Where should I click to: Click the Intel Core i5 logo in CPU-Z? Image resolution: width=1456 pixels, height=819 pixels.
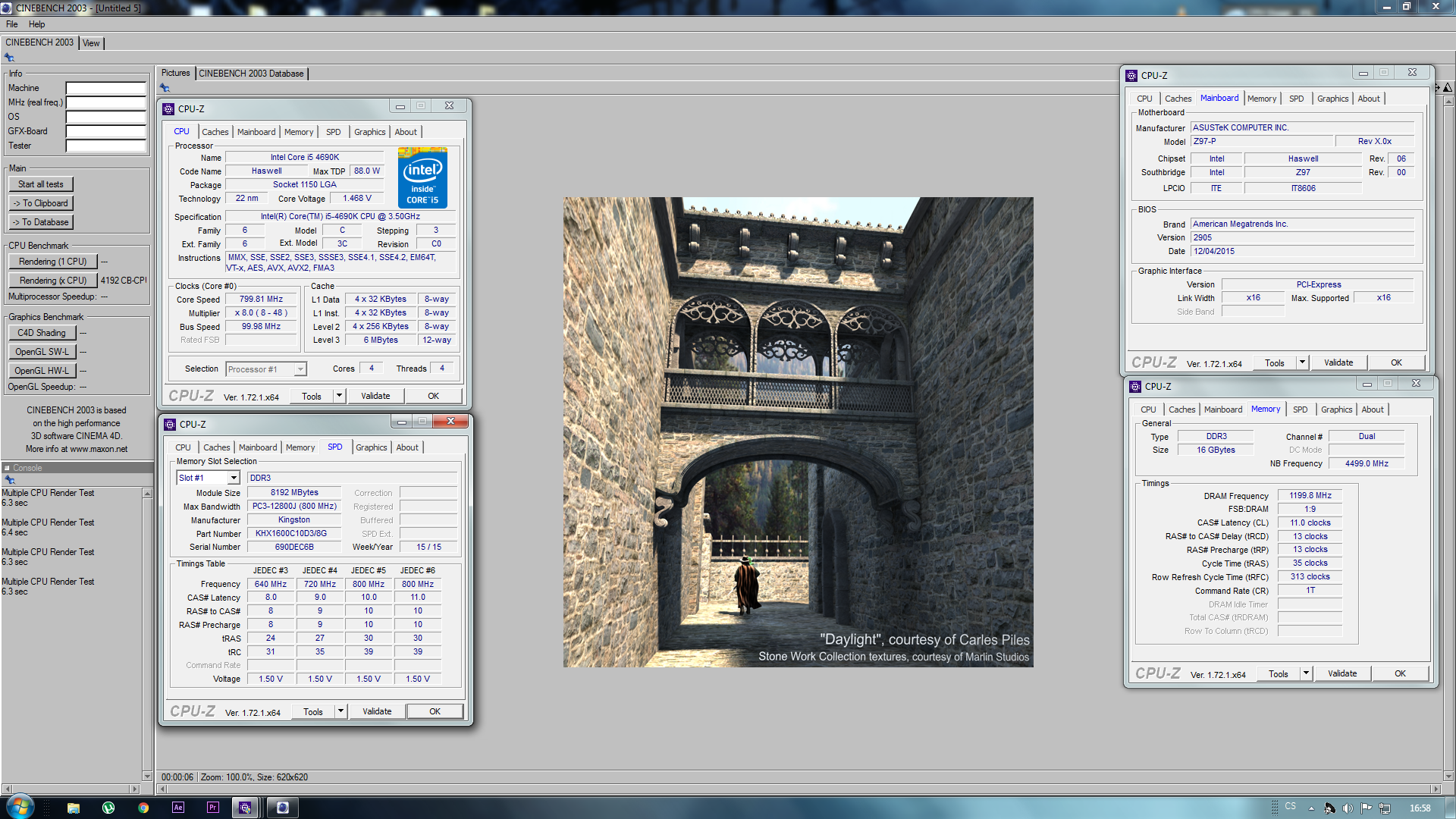(422, 178)
